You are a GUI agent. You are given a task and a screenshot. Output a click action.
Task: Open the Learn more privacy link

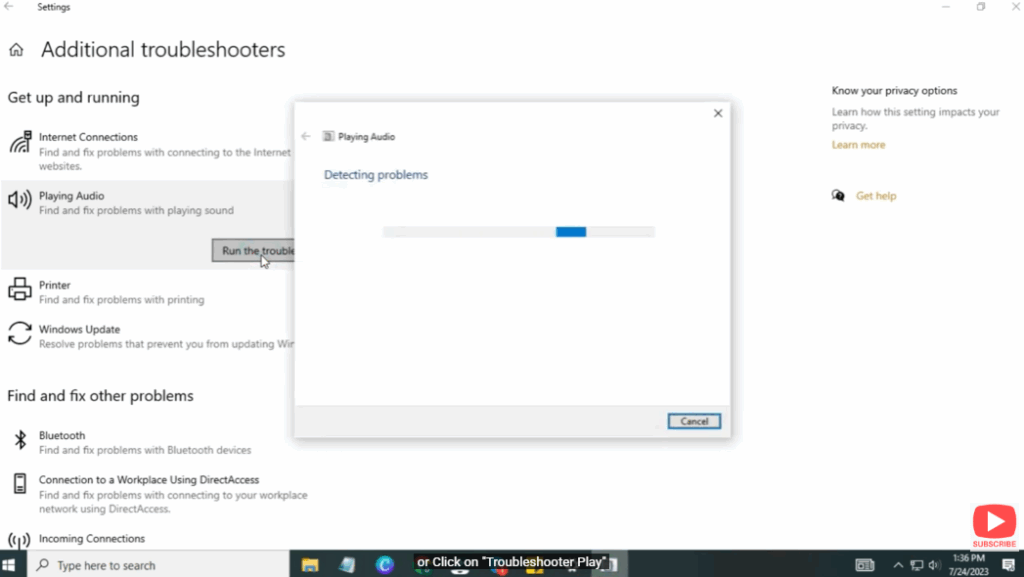pos(858,145)
